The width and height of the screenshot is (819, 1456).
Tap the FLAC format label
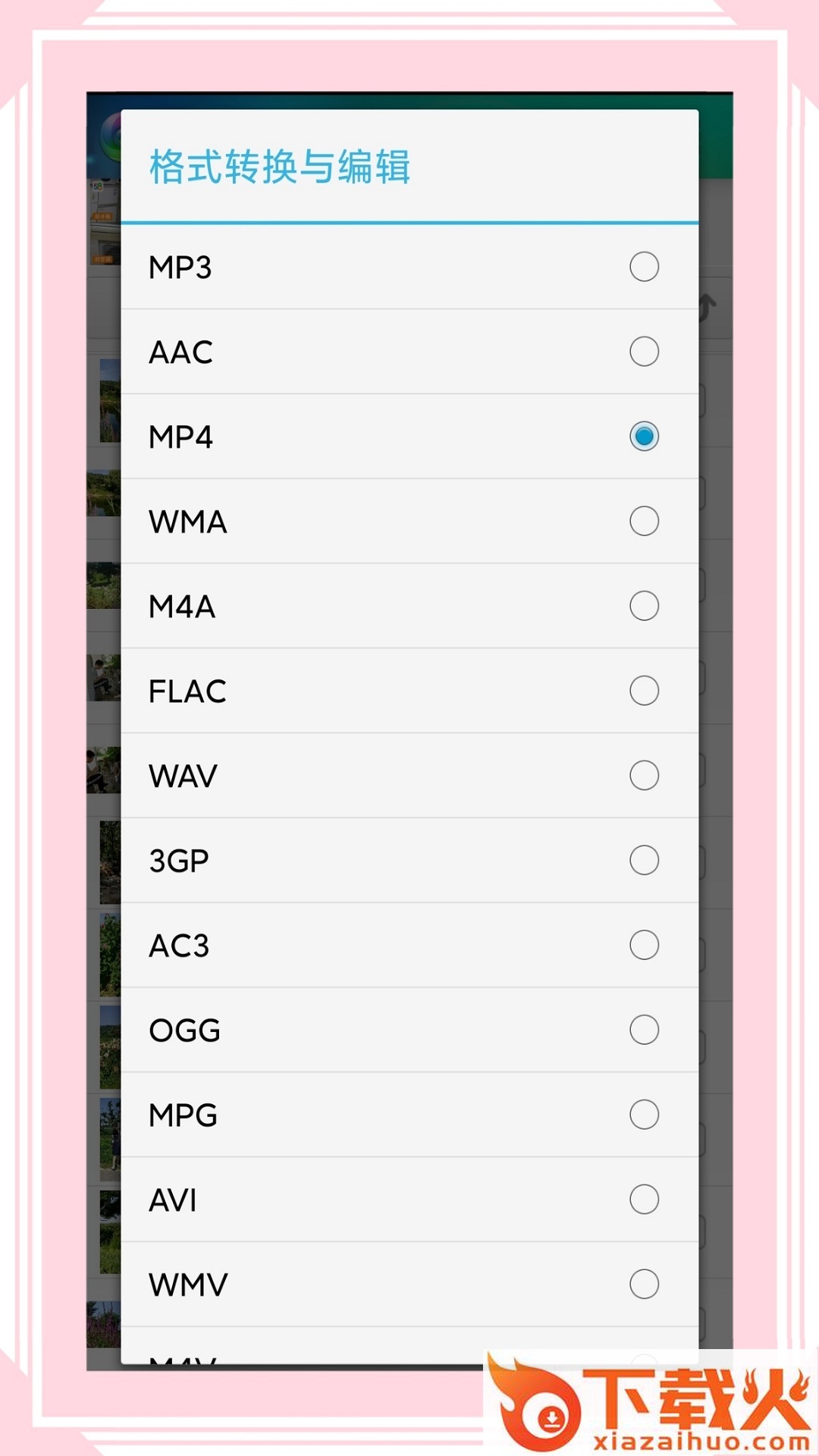pos(187,691)
